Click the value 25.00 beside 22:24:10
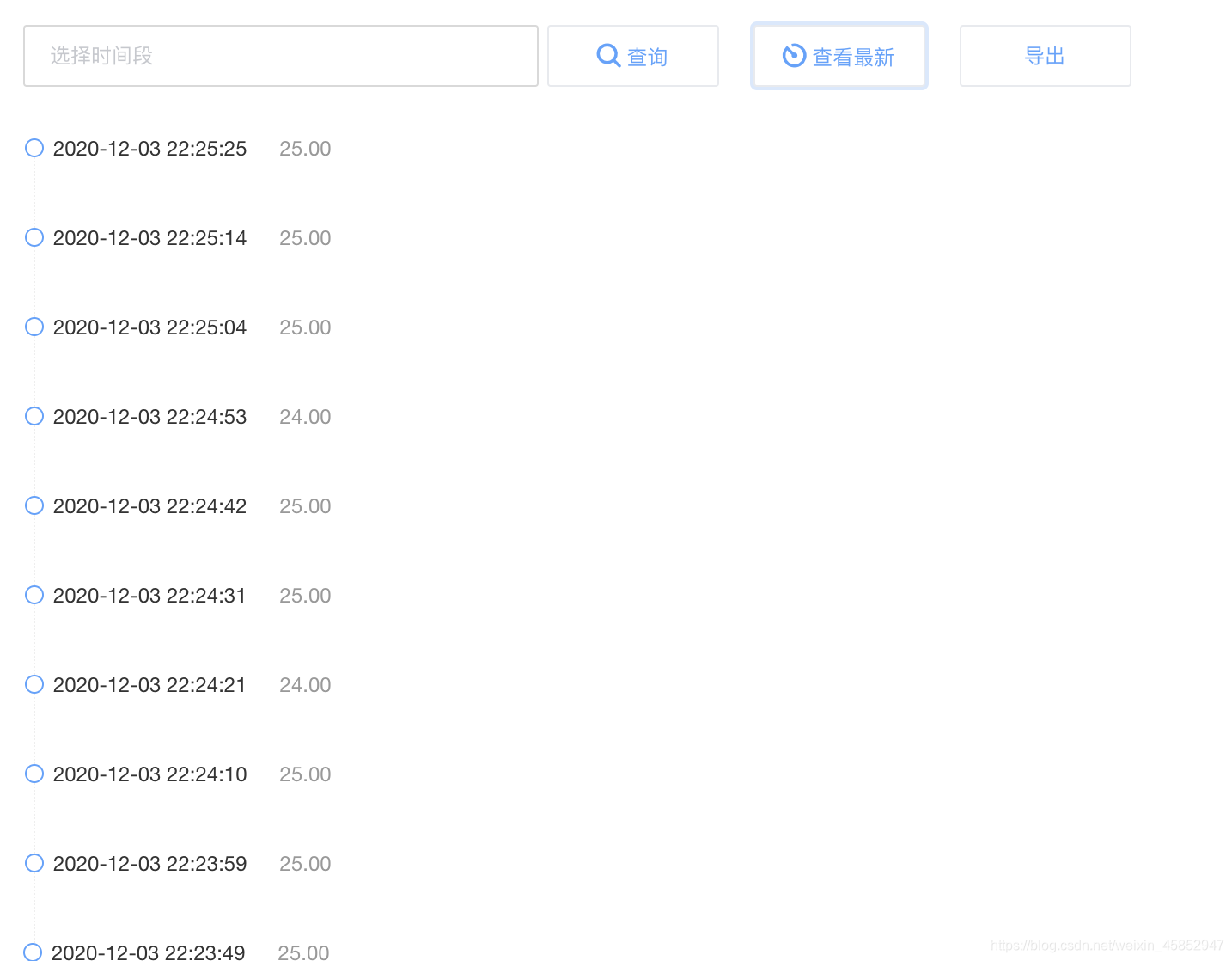The image size is (1232, 961). click(x=305, y=774)
